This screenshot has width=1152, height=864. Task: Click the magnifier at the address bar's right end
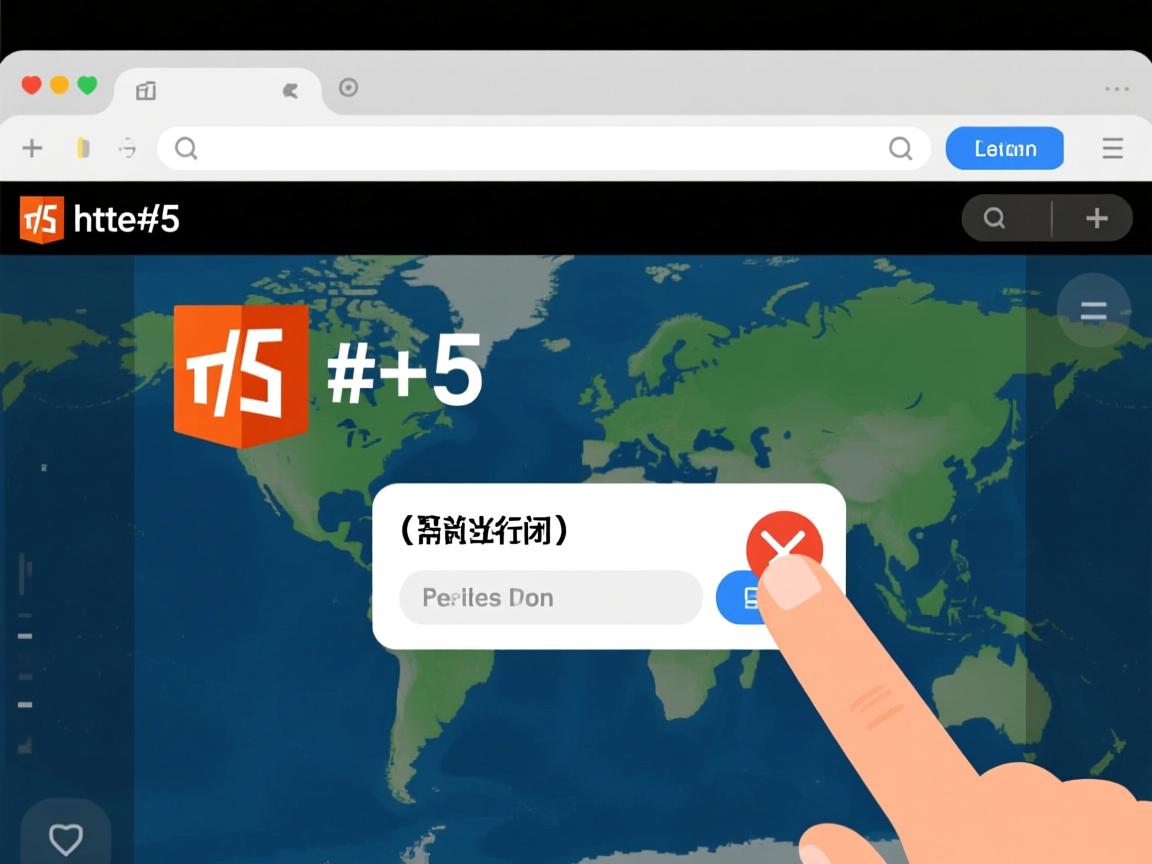[900, 149]
